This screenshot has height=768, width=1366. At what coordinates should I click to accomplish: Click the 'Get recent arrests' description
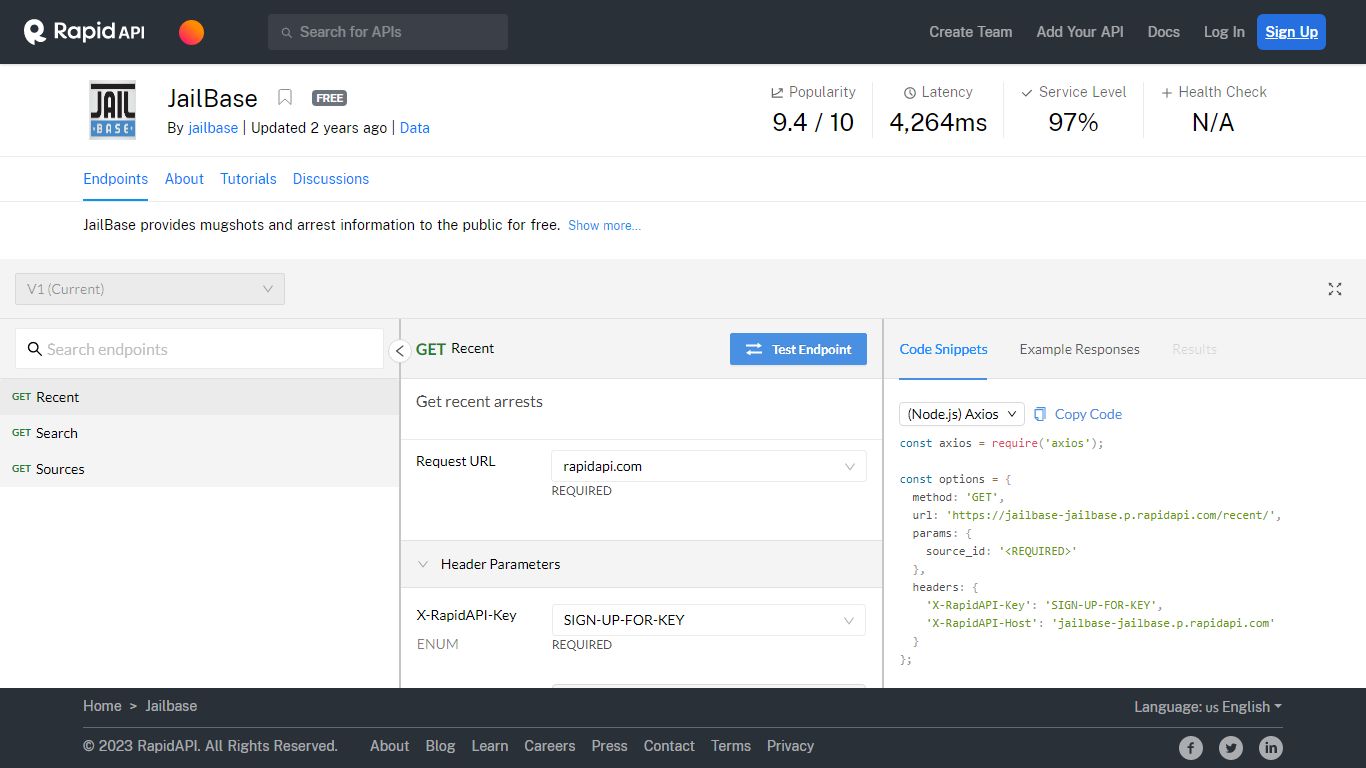[479, 402]
